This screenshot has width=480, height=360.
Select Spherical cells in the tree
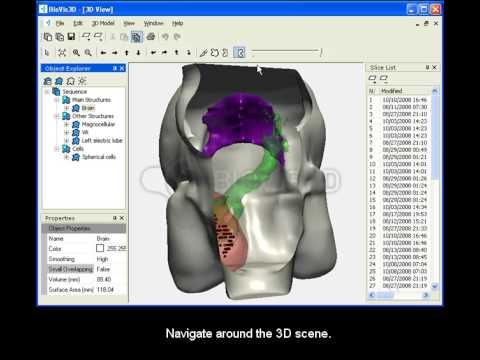(x=99, y=157)
